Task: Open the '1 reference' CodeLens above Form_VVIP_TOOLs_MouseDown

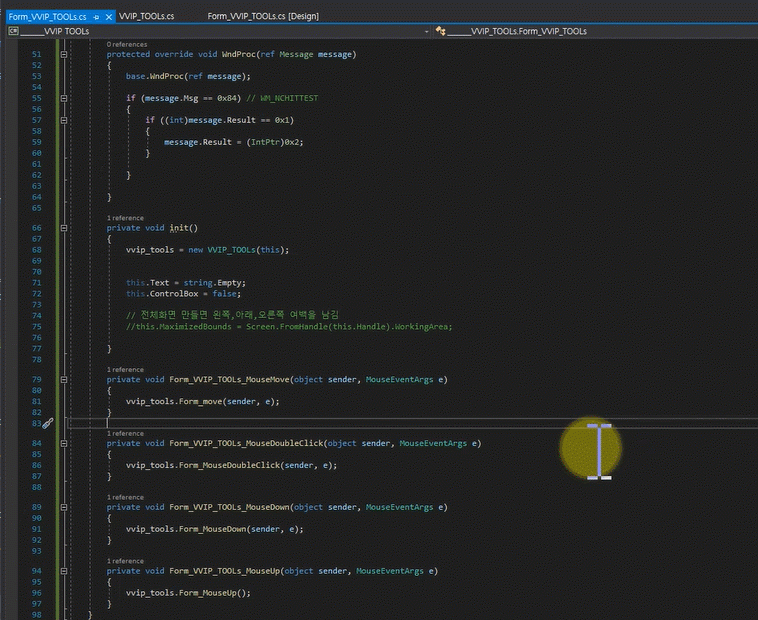Action: coord(125,497)
